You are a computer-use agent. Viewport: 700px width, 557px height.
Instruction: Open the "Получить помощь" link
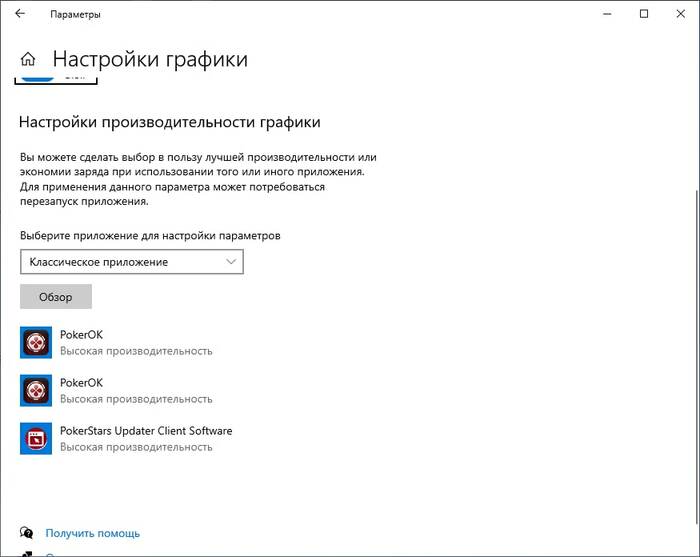click(92, 533)
